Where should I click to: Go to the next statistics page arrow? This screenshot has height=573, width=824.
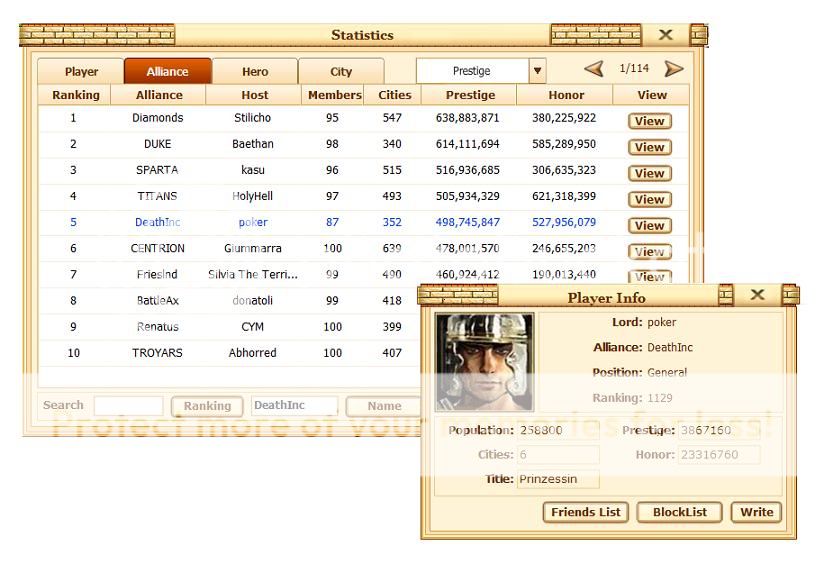click(674, 69)
